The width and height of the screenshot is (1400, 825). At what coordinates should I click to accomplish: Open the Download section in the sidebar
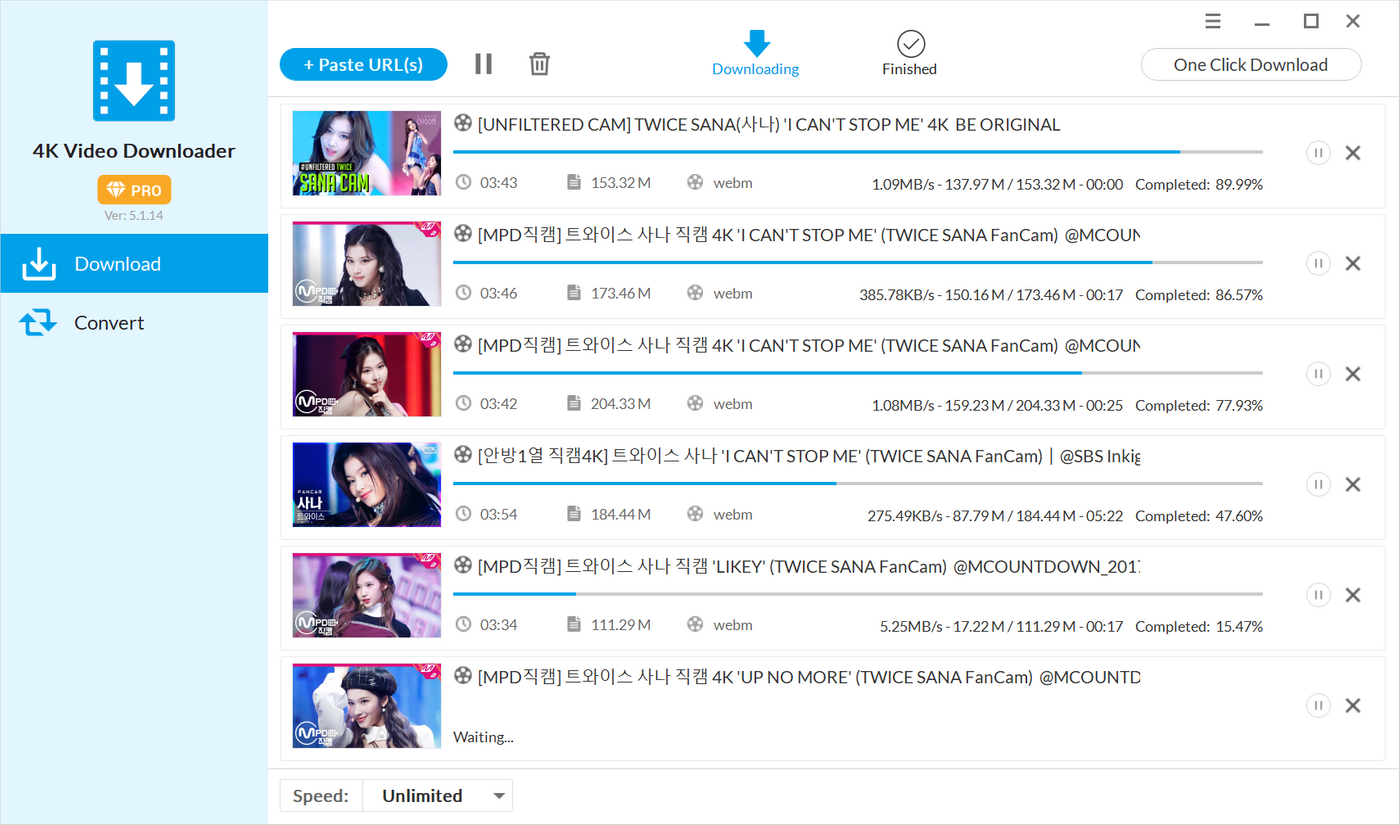(134, 264)
